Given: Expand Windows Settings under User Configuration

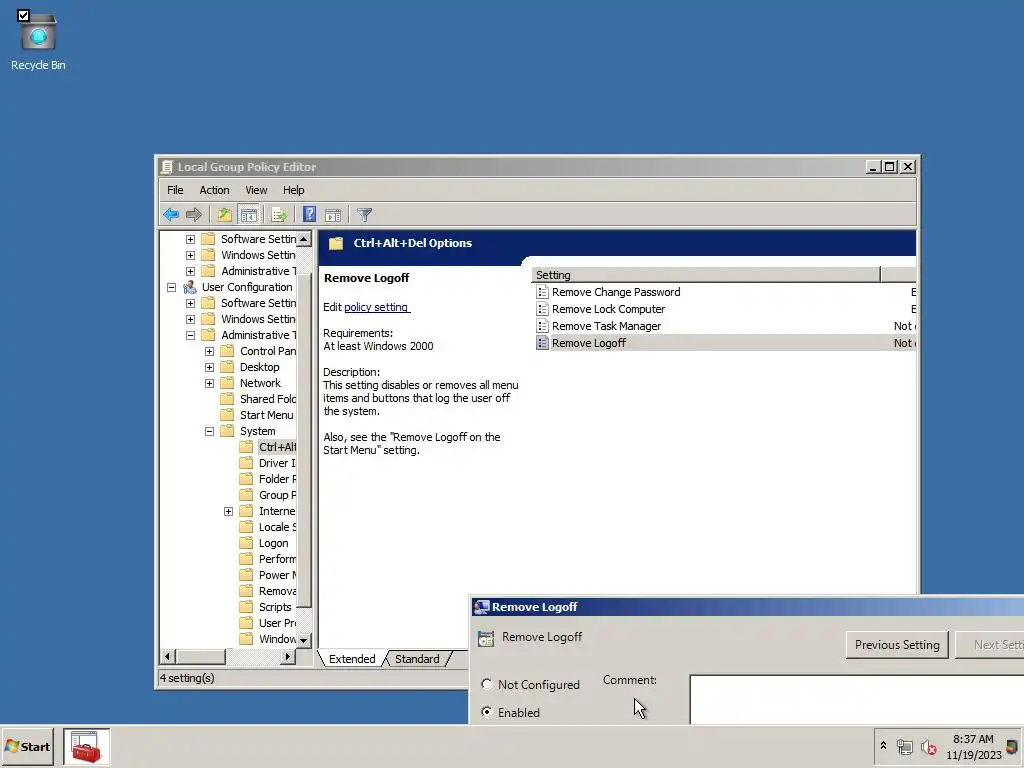Looking at the screenshot, I should point(190,319).
